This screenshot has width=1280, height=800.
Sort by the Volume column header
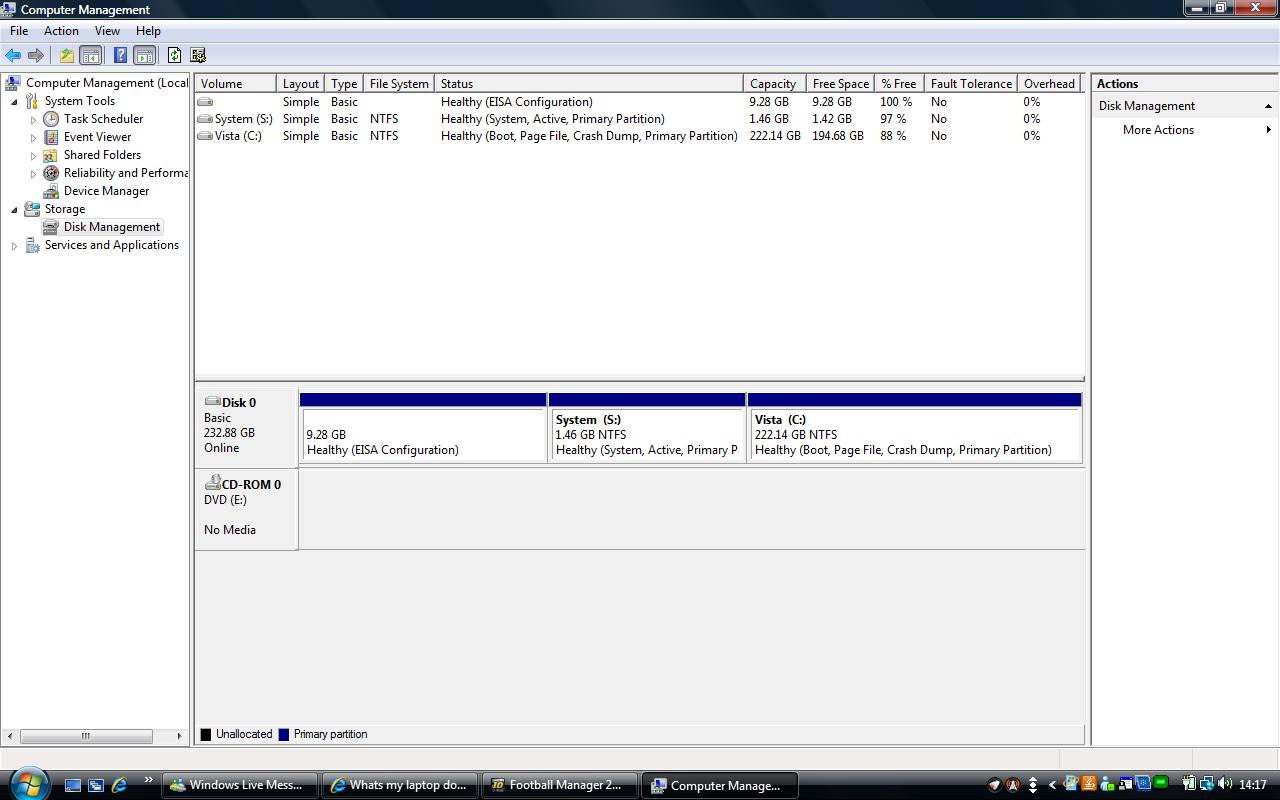click(x=235, y=84)
